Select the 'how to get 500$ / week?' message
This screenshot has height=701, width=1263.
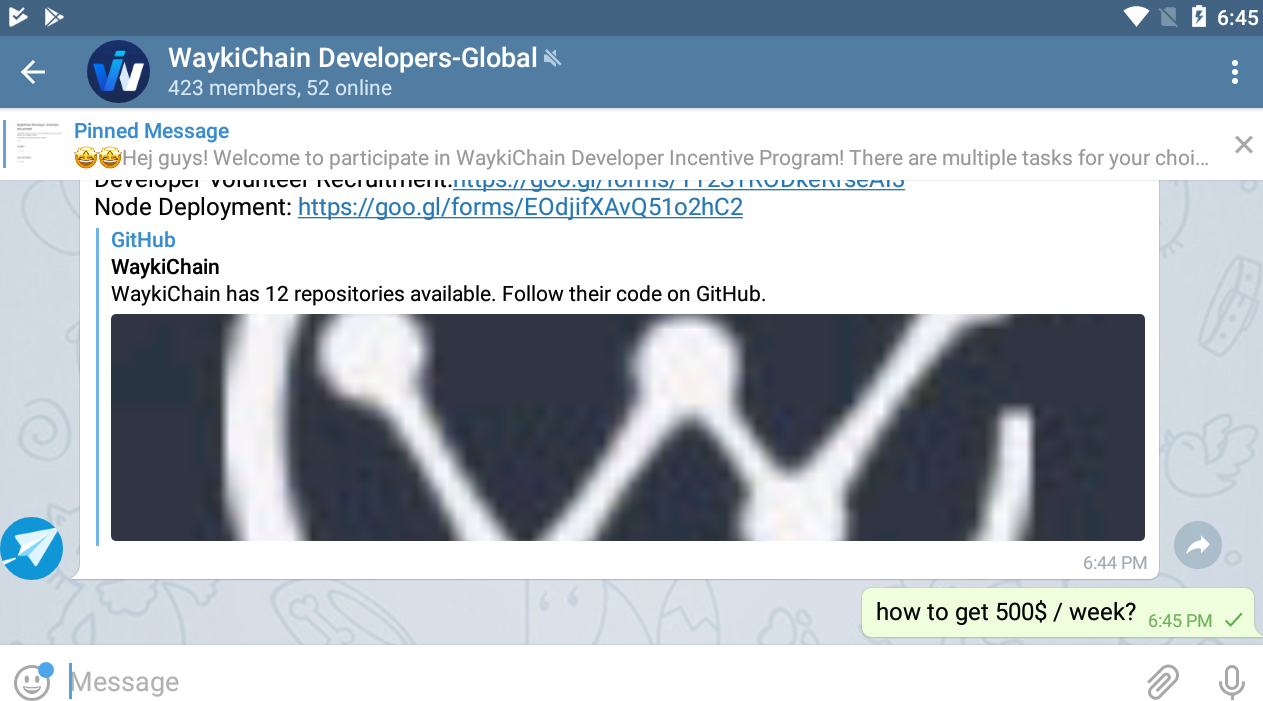click(x=1057, y=612)
